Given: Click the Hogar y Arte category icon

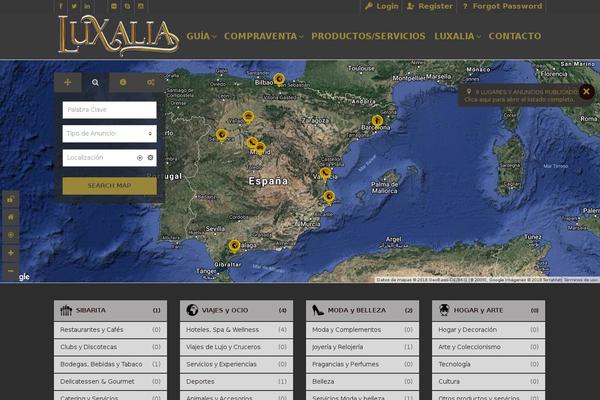Looking at the screenshot, I should tap(444, 310).
